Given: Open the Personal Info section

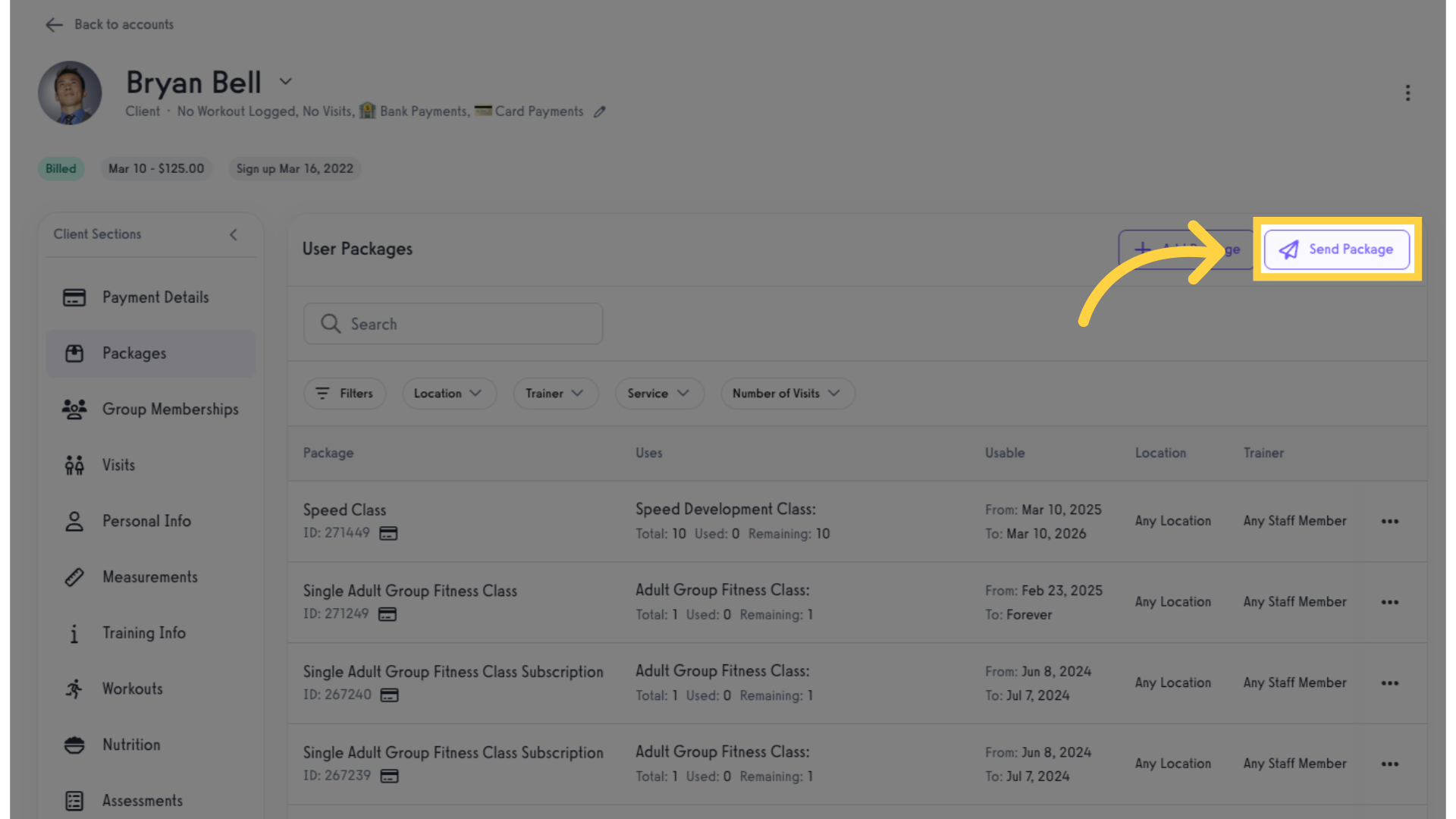Looking at the screenshot, I should click(151, 521).
